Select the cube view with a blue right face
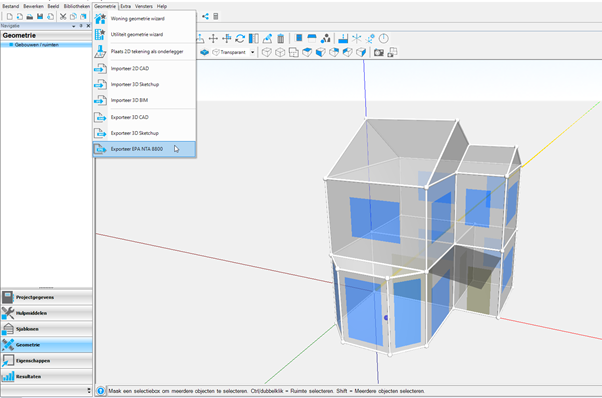This screenshot has width=602, height=398. click(x=361, y=52)
